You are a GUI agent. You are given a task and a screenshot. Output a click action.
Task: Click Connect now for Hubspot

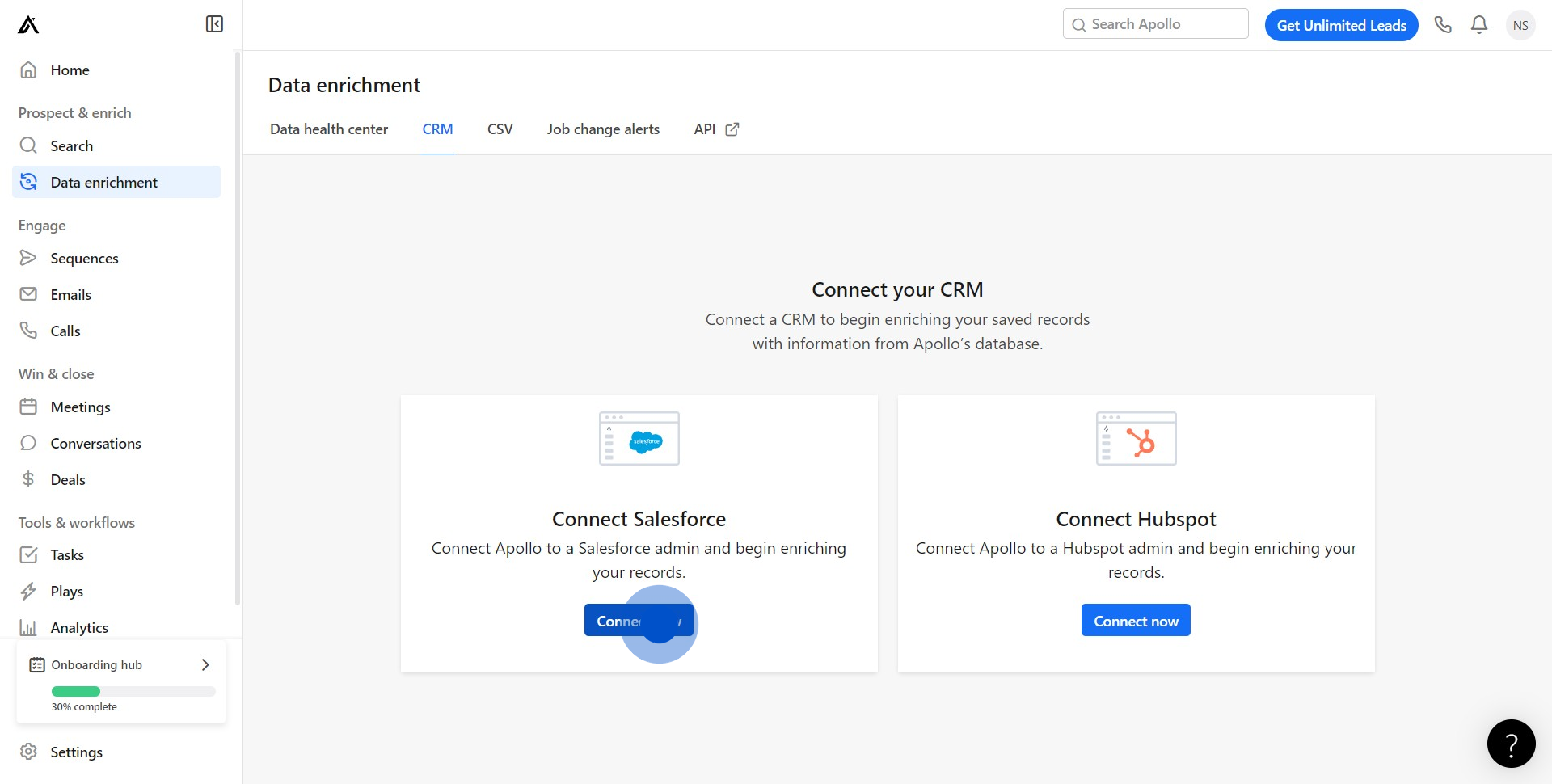(x=1136, y=621)
